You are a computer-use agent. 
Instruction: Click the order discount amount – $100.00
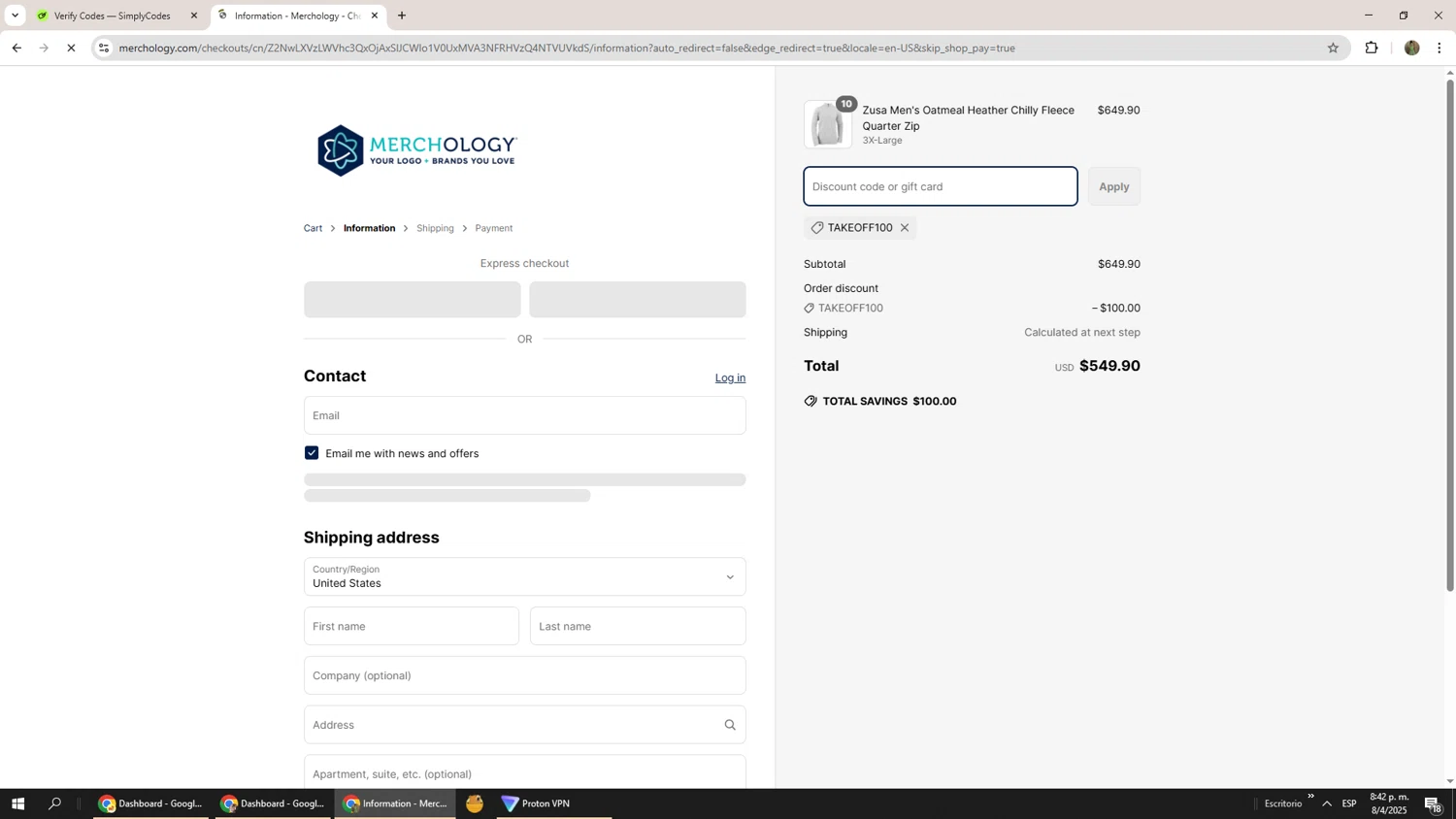pos(1115,308)
